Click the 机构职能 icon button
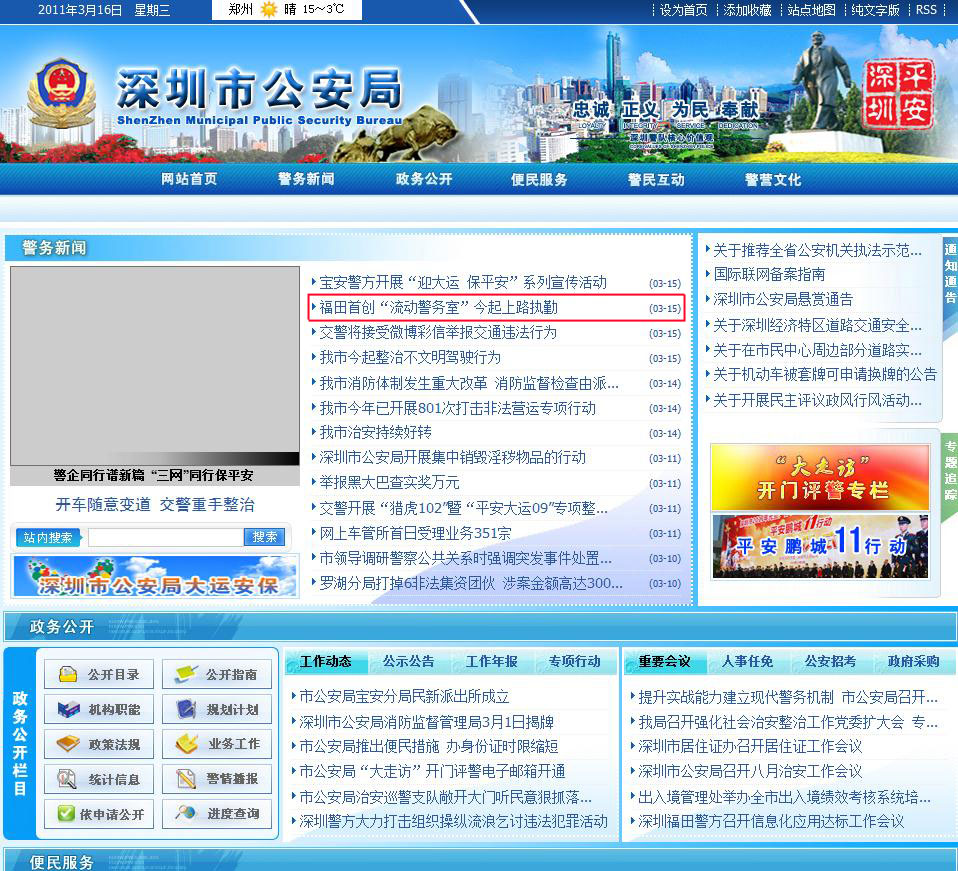This screenshot has height=871, width=958. [98, 709]
